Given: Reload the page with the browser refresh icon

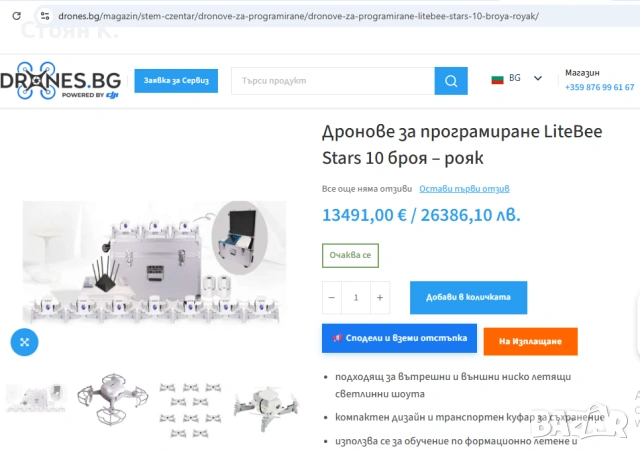Looking at the screenshot, I should click(x=16, y=16).
